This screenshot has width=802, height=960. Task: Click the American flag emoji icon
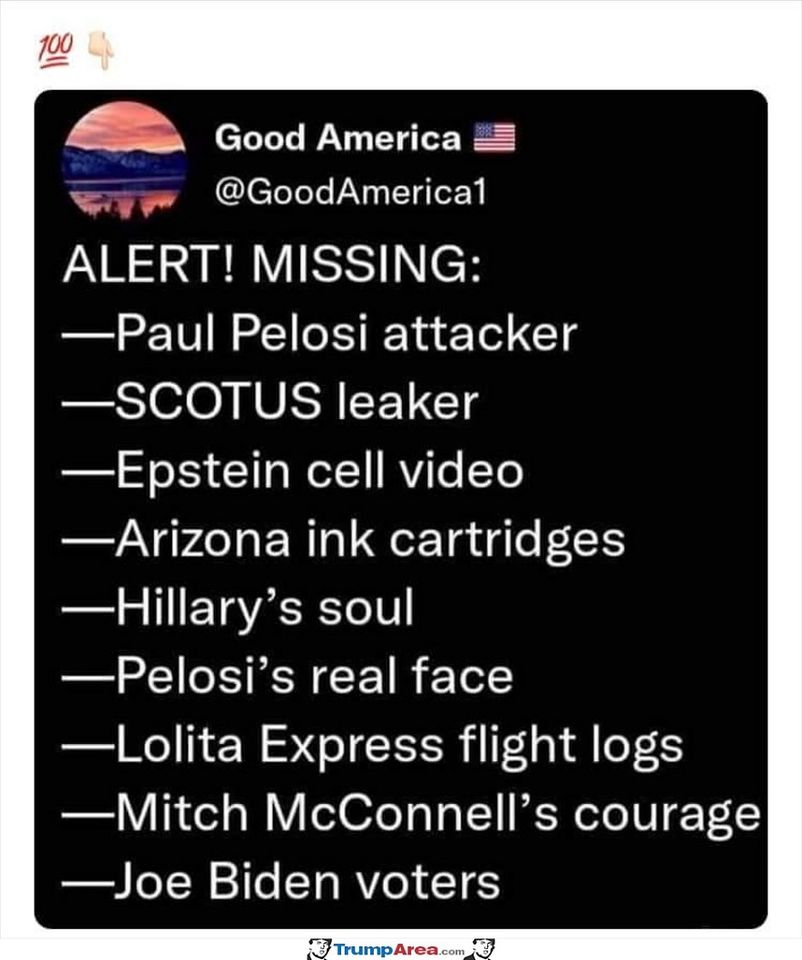point(494,138)
